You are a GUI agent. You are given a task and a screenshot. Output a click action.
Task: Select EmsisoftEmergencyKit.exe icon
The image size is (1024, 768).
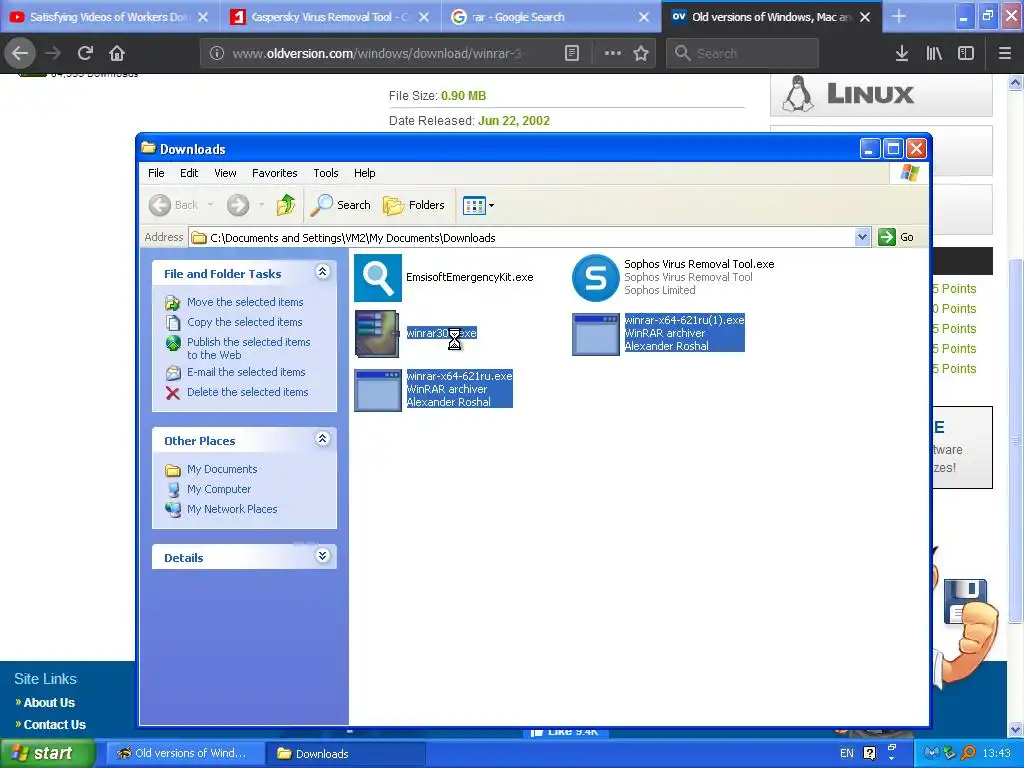377,278
